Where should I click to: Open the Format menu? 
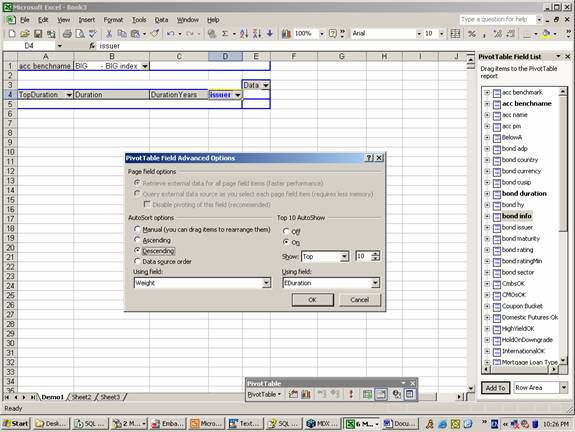pos(113,20)
